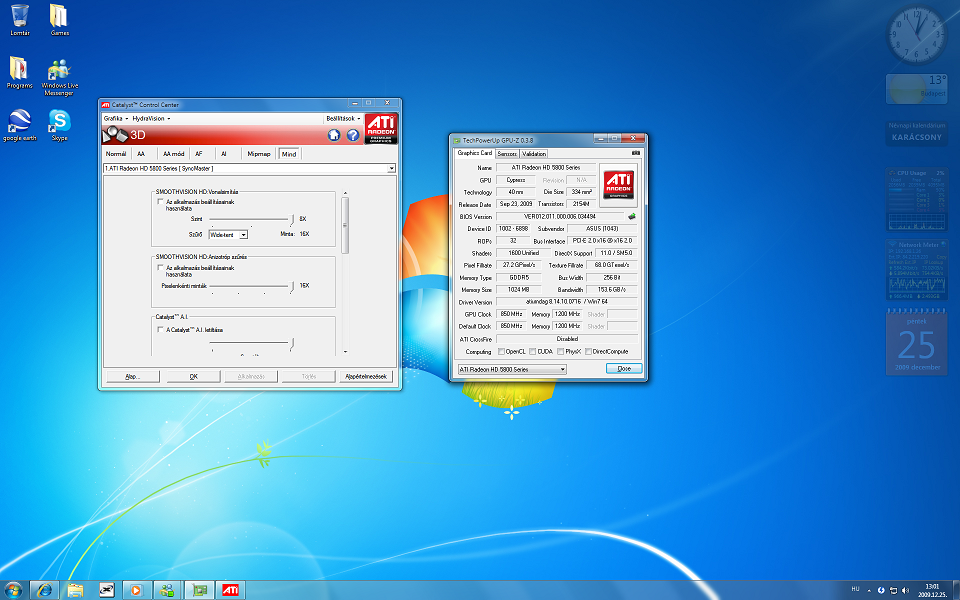Tick the CUDA checkbox in GPU-Z
The image size is (960, 600).
(x=533, y=351)
